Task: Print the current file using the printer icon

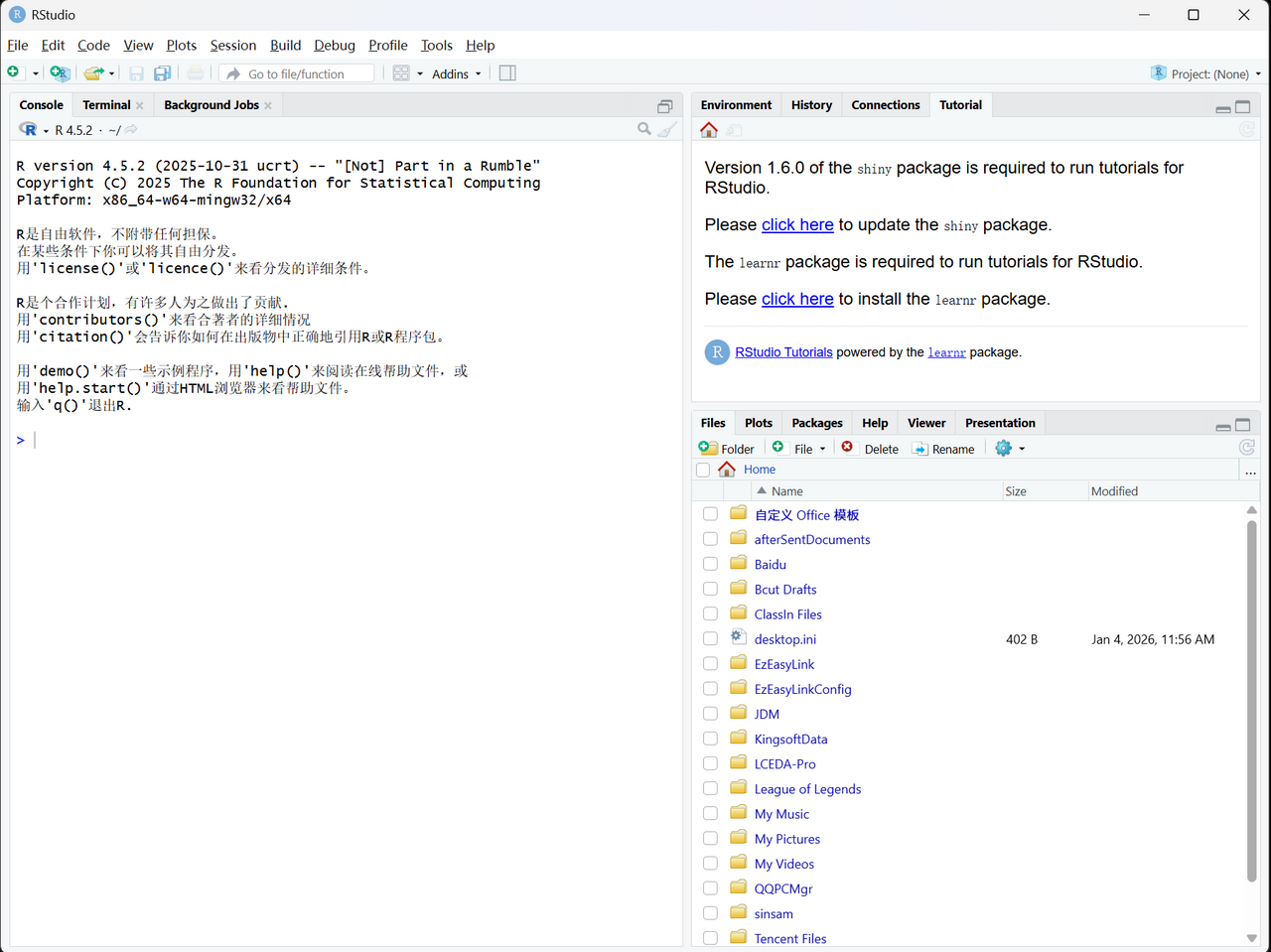Action: click(196, 72)
